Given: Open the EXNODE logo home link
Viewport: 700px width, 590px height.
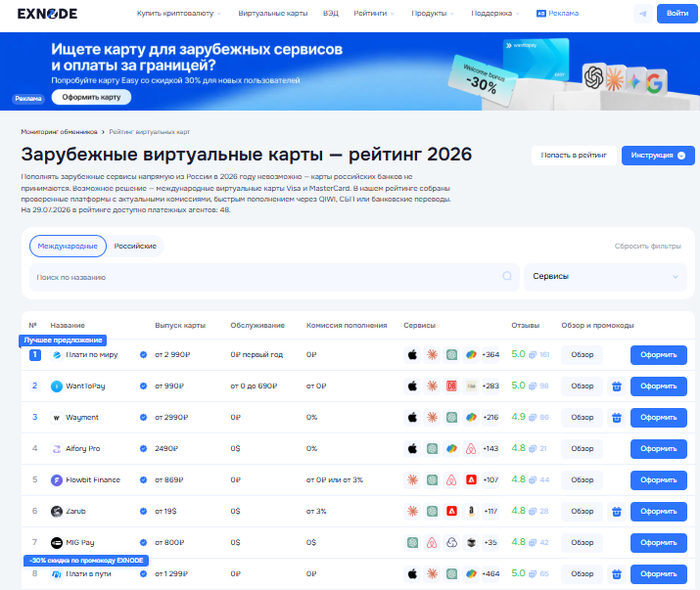Looking at the screenshot, I should click(x=47, y=14).
